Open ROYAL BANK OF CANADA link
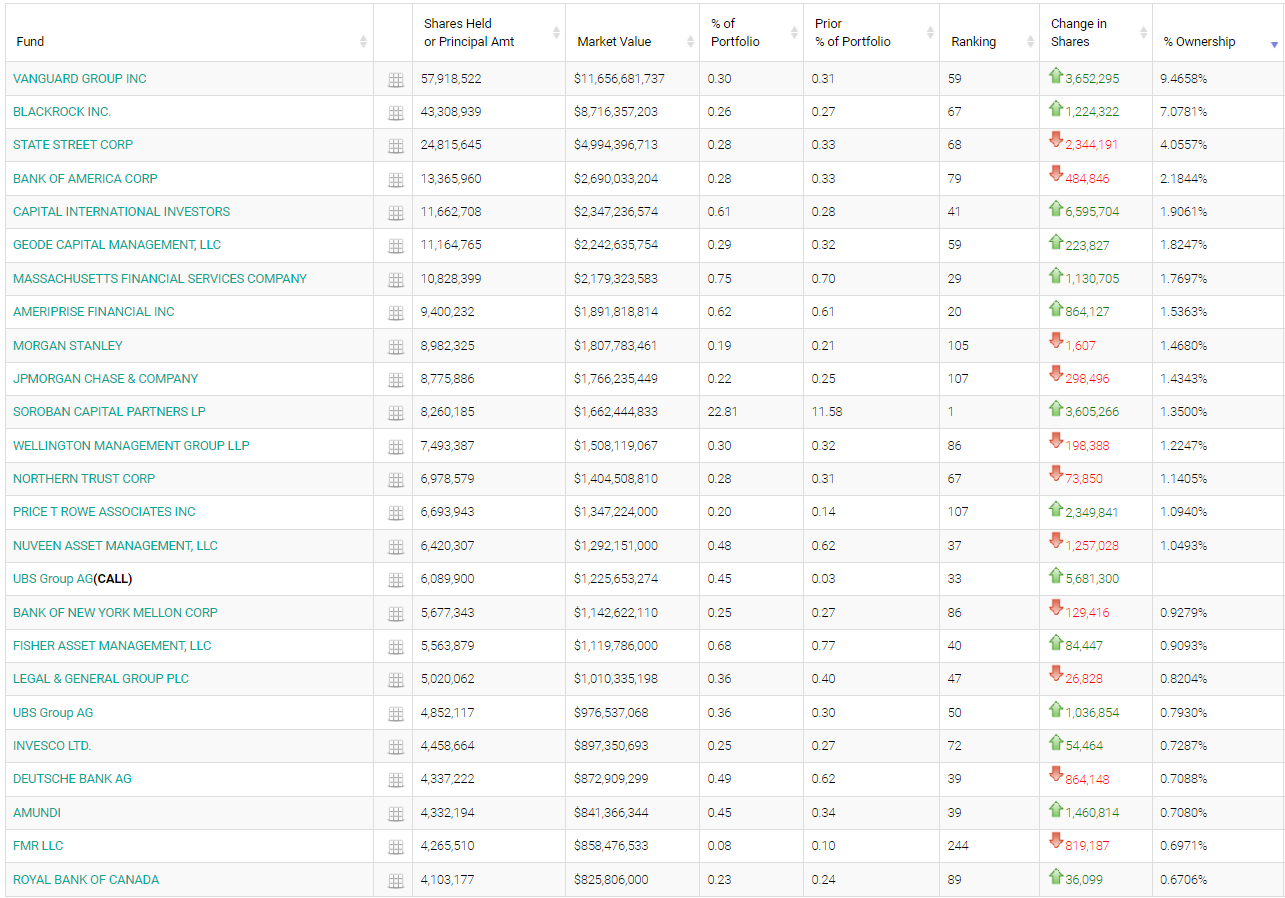The height and width of the screenshot is (898, 1285). click(x=86, y=879)
